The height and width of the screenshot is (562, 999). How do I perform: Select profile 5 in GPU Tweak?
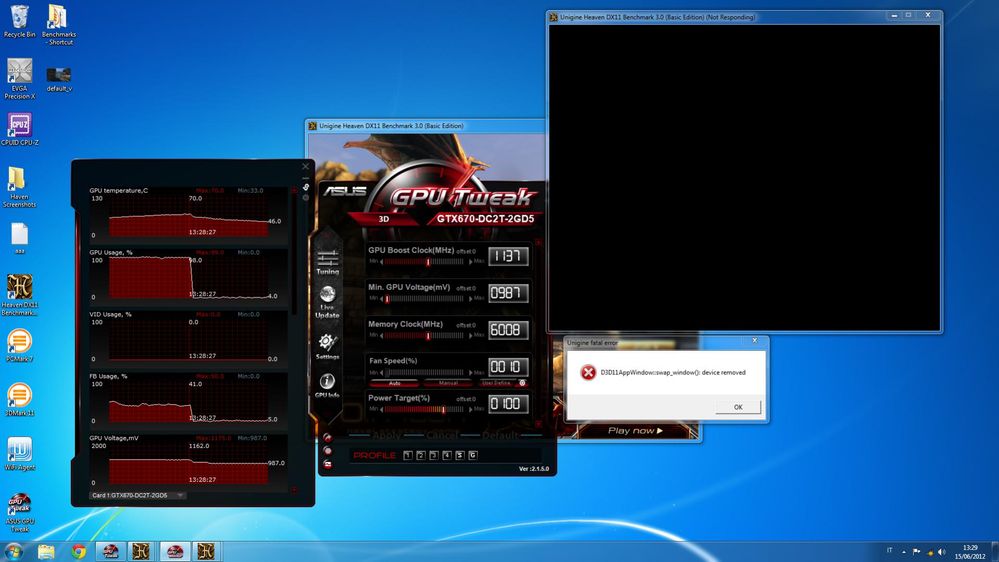click(460, 455)
